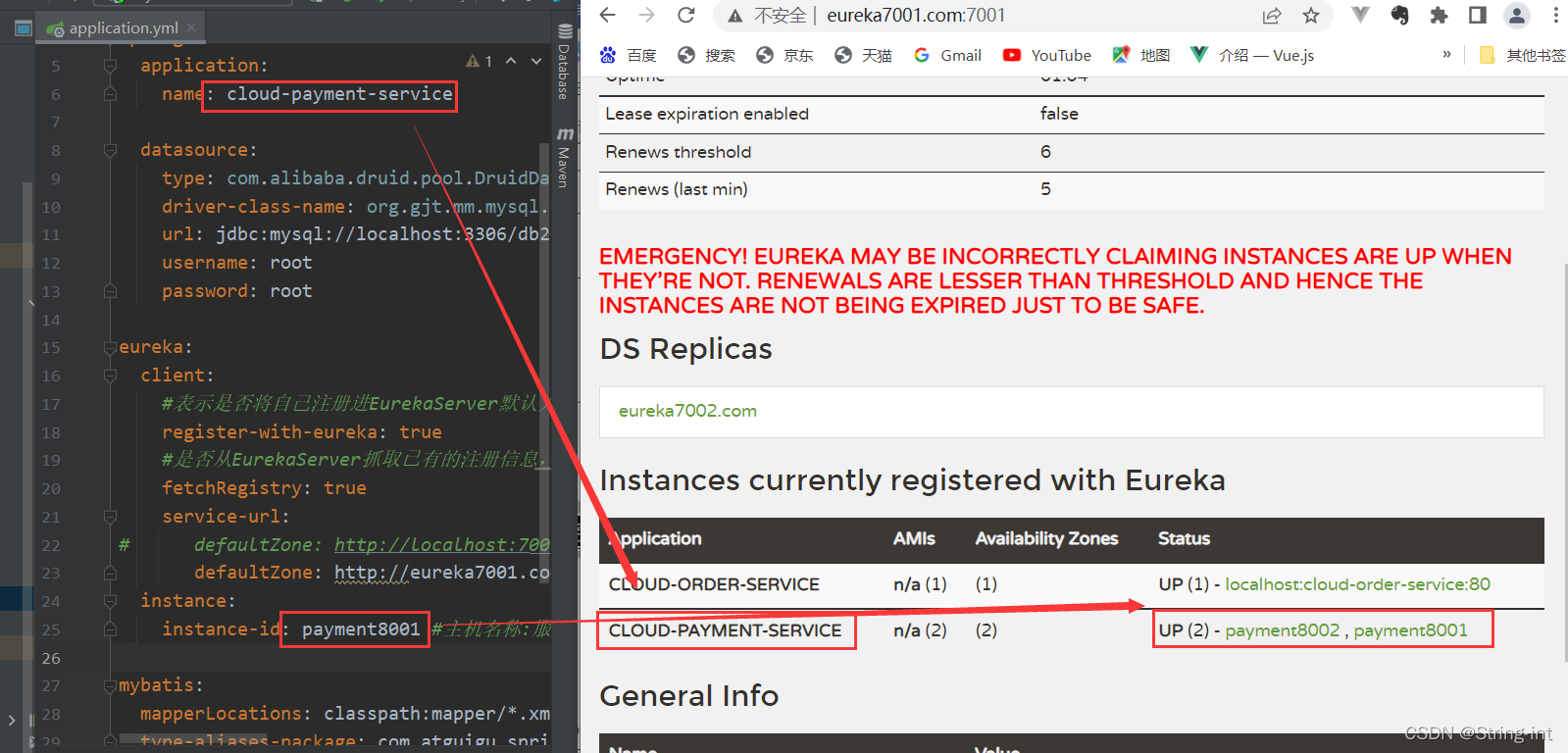Reload the Eureka page
The height and width of the screenshot is (753, 1568).
click(x=685, y=15)
